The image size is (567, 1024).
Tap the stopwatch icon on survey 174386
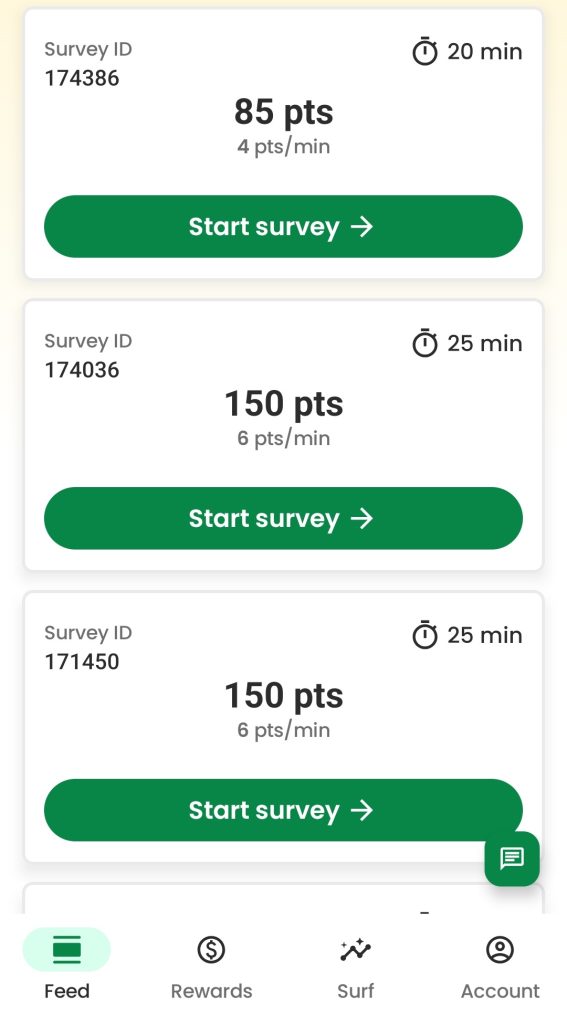[x=425, y=51]
